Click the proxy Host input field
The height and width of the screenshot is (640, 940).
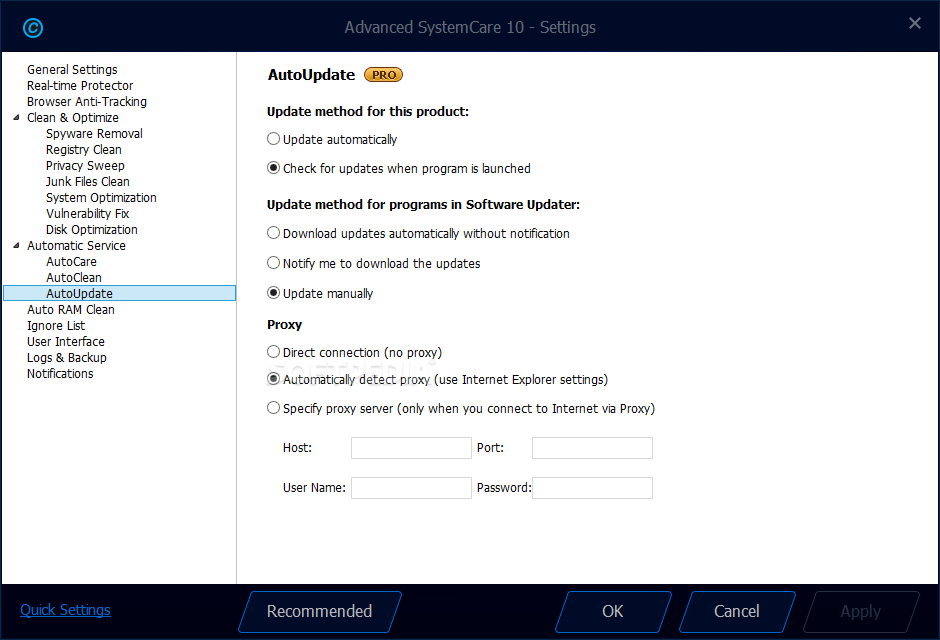[411, 448]
